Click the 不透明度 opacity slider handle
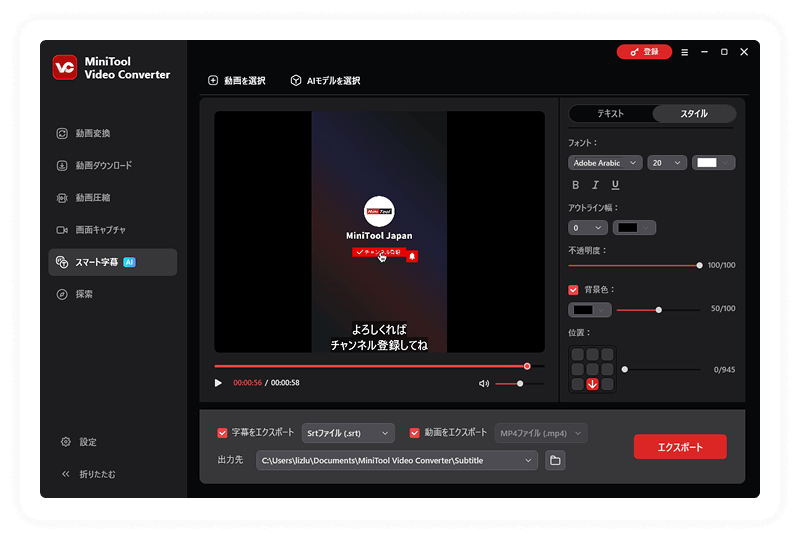 pos(699,265)
